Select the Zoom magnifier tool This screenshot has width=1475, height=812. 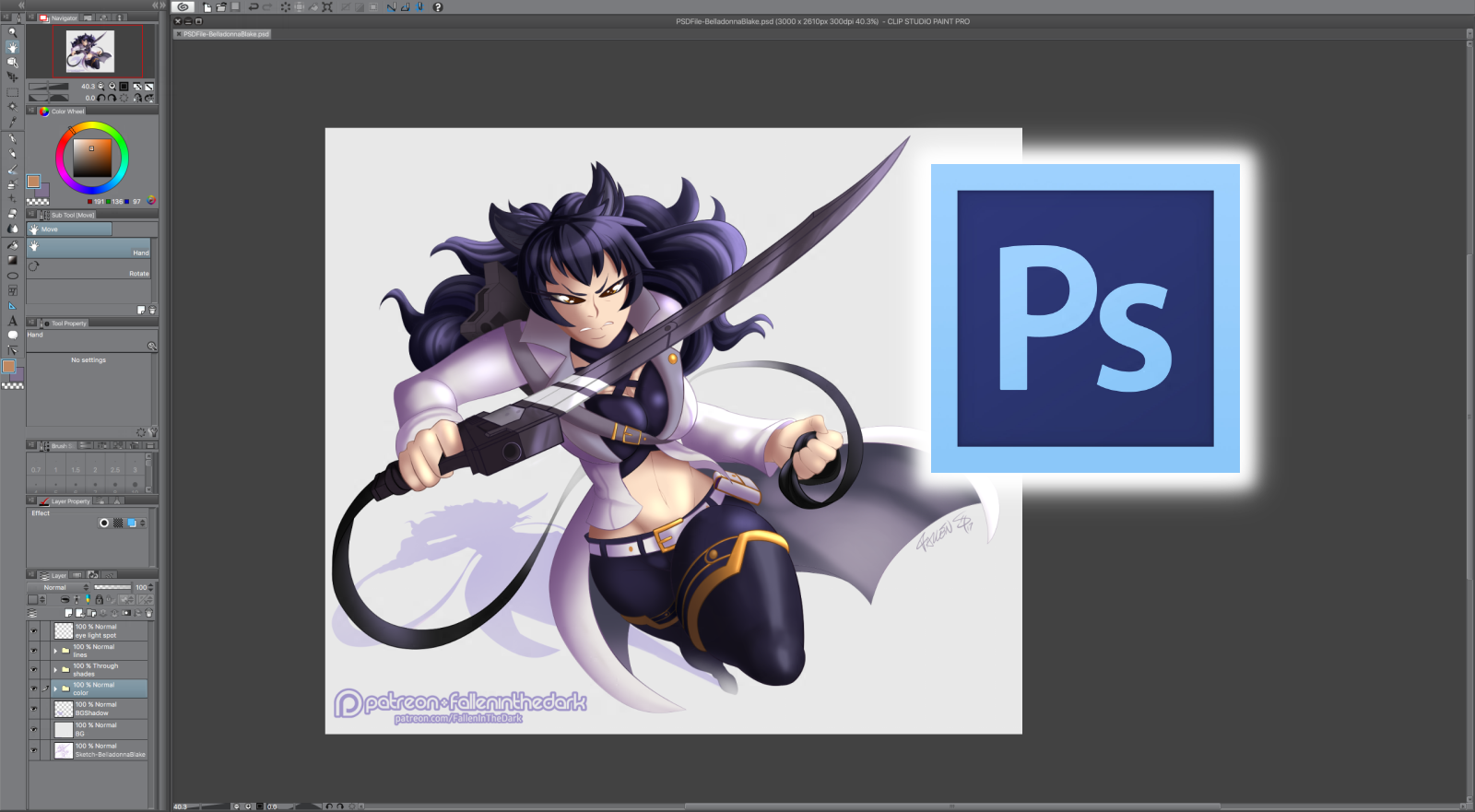pyautogui.click(x=12, y=32)
